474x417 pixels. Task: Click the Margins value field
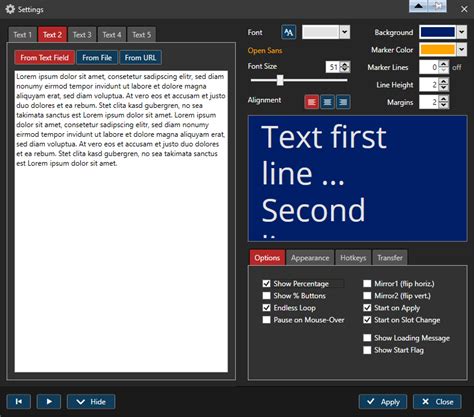point(429,102)
